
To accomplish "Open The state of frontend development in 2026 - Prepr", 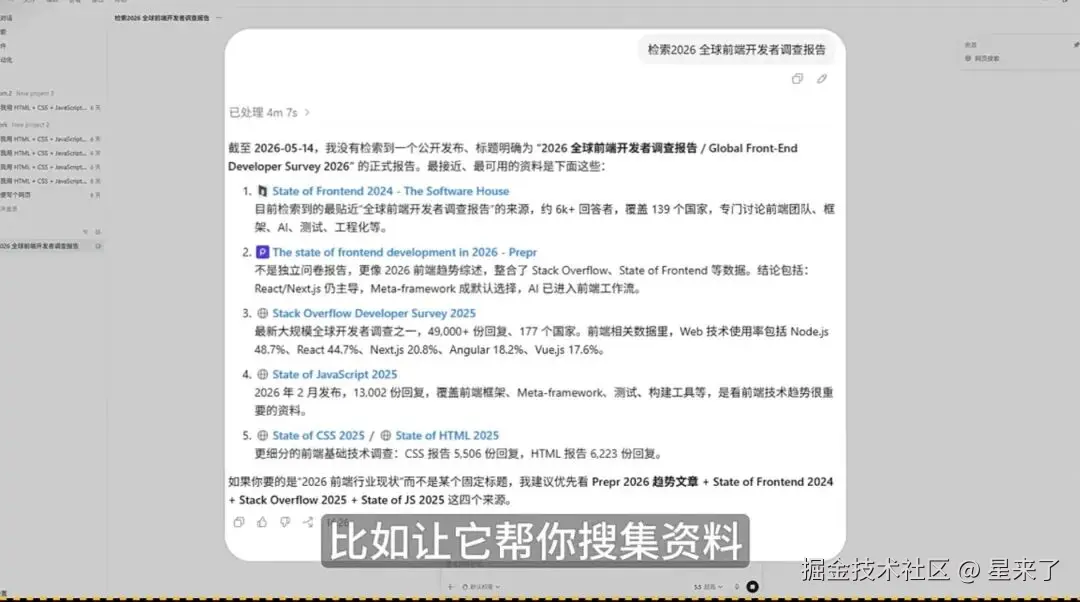I will point(404,252).
